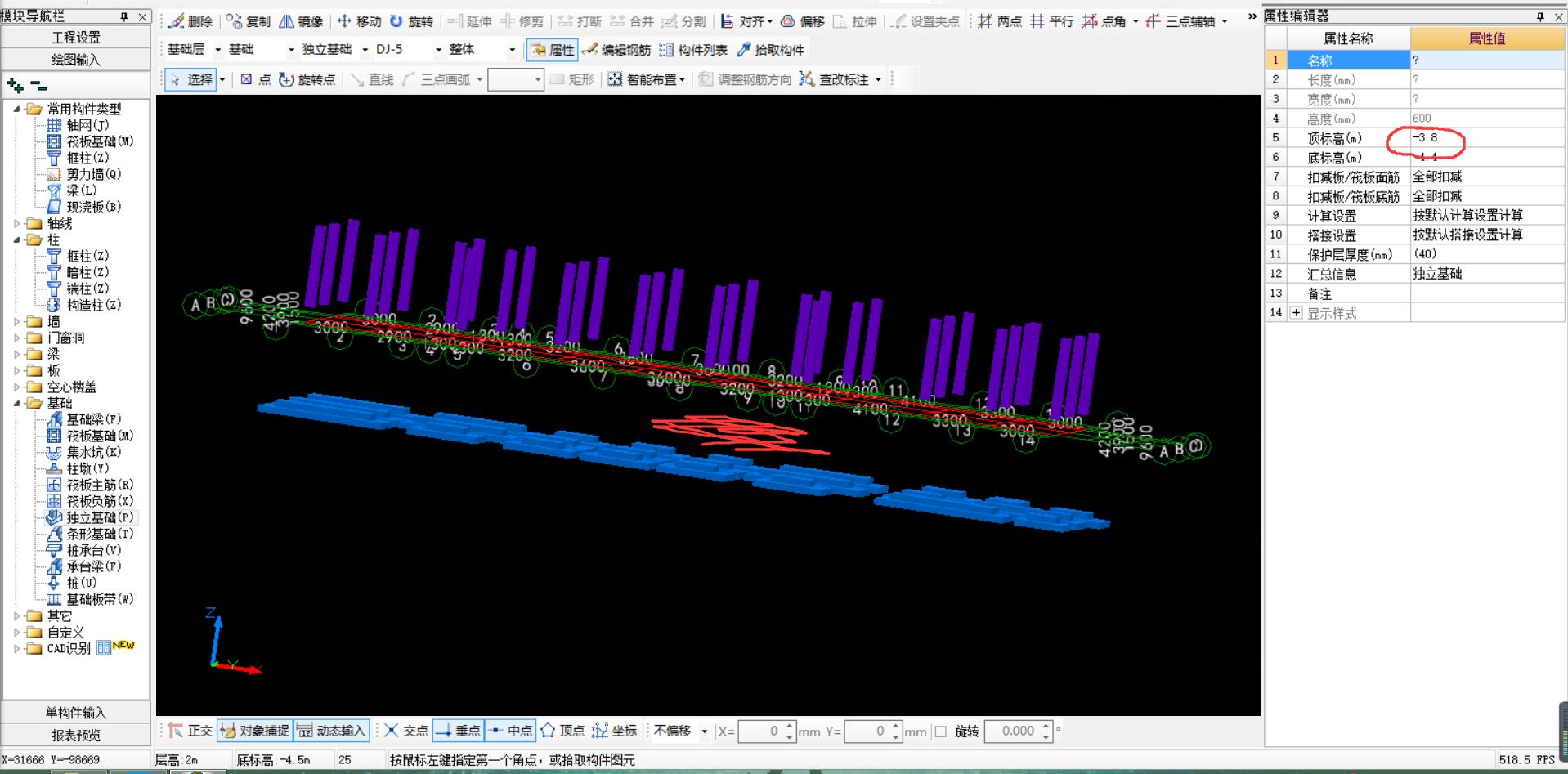Screen dimensions: 1568x774
Task: Click the 复制 (copy) tool
Action: point(249,21)
